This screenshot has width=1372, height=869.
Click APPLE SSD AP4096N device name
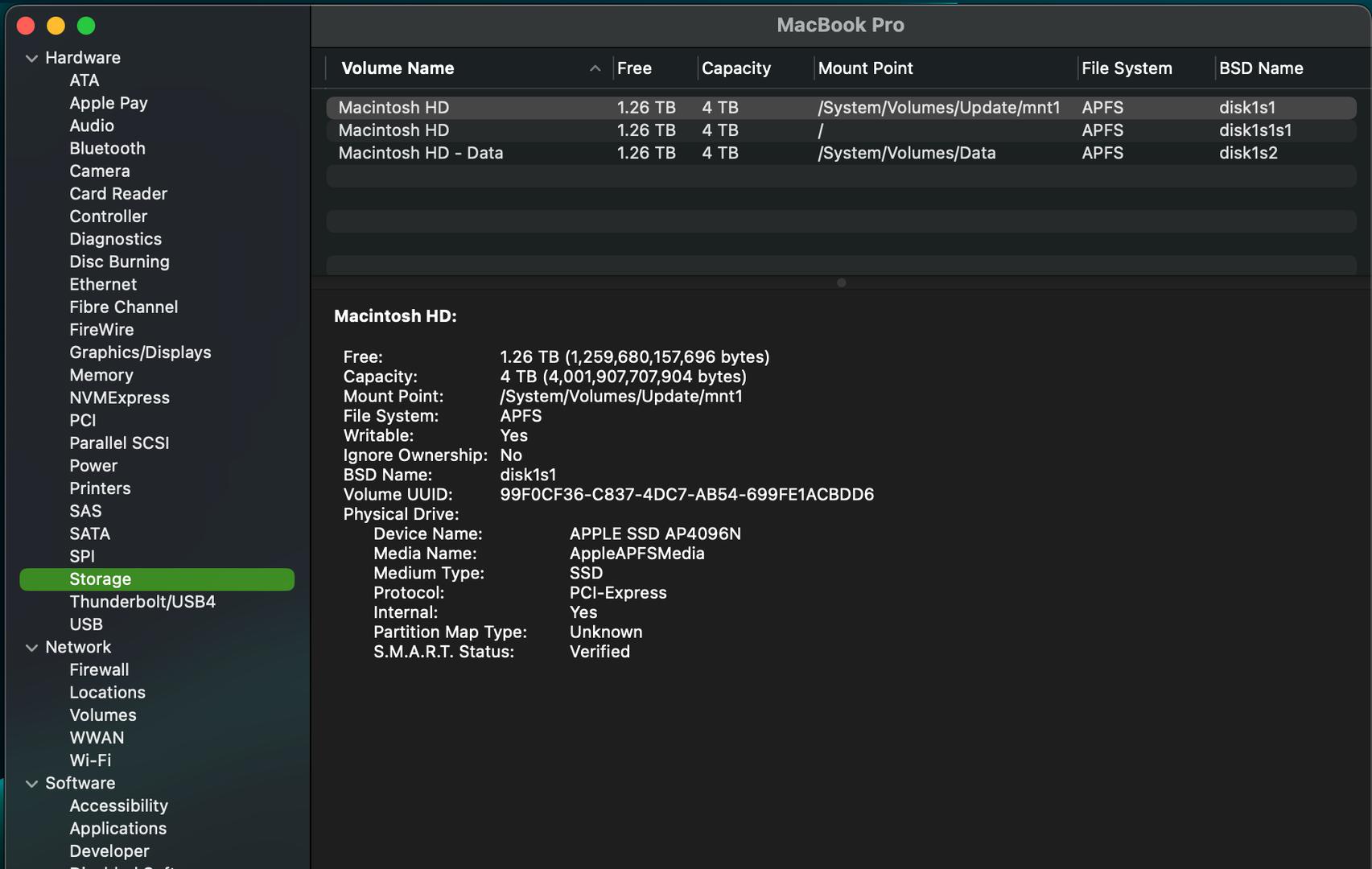[655, 534]
